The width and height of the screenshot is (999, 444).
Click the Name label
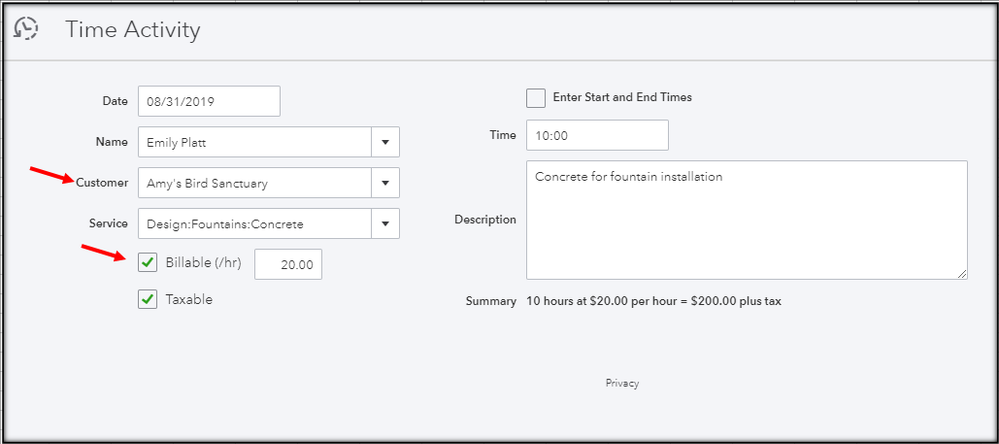pyautogui.click(x=112, y=142)
